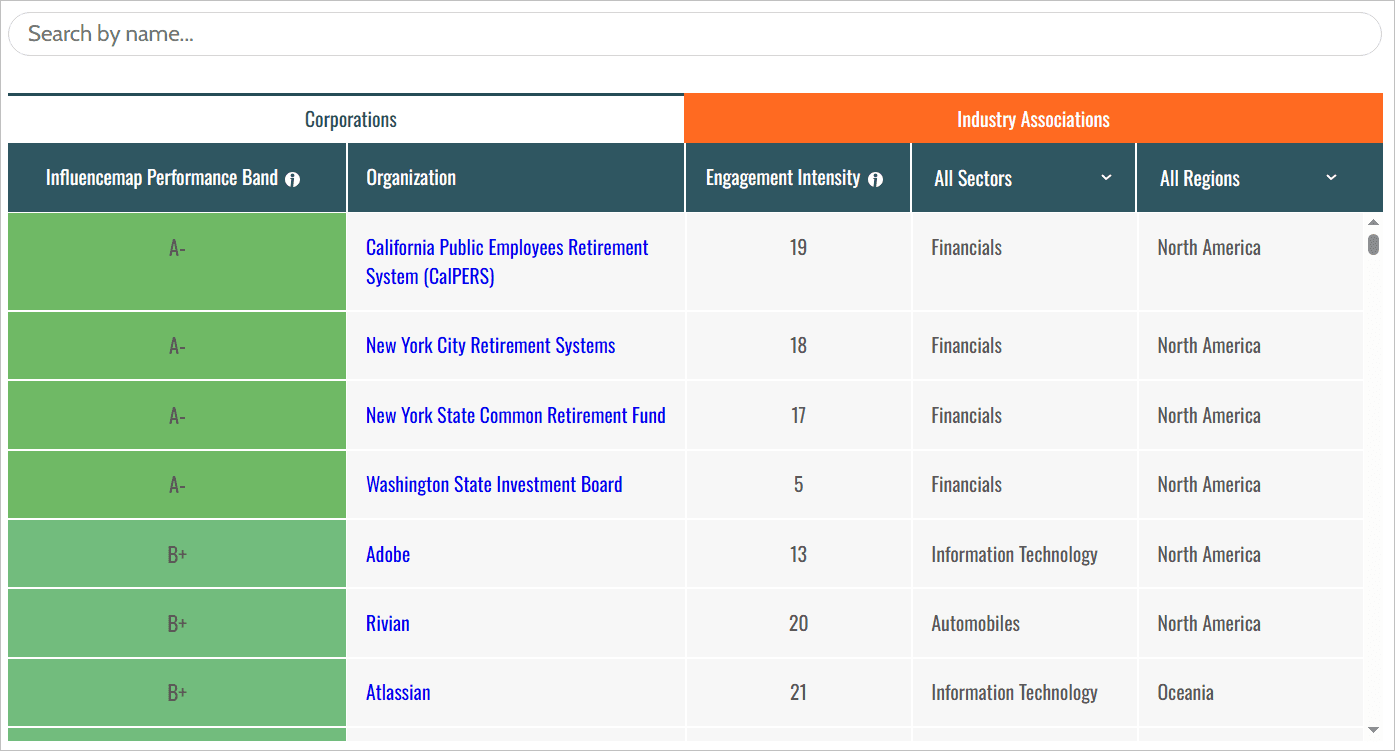The width and height of the screenshot is (1395, 751).
Task: Click the scrollbar up arrow
Action: [x=1373, y=223]
